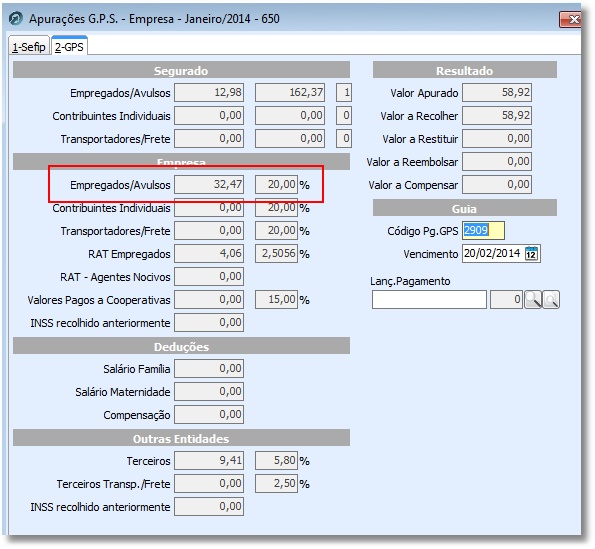
Task: Select the Terceiros value field 9,41
Action: pos(209,461)
